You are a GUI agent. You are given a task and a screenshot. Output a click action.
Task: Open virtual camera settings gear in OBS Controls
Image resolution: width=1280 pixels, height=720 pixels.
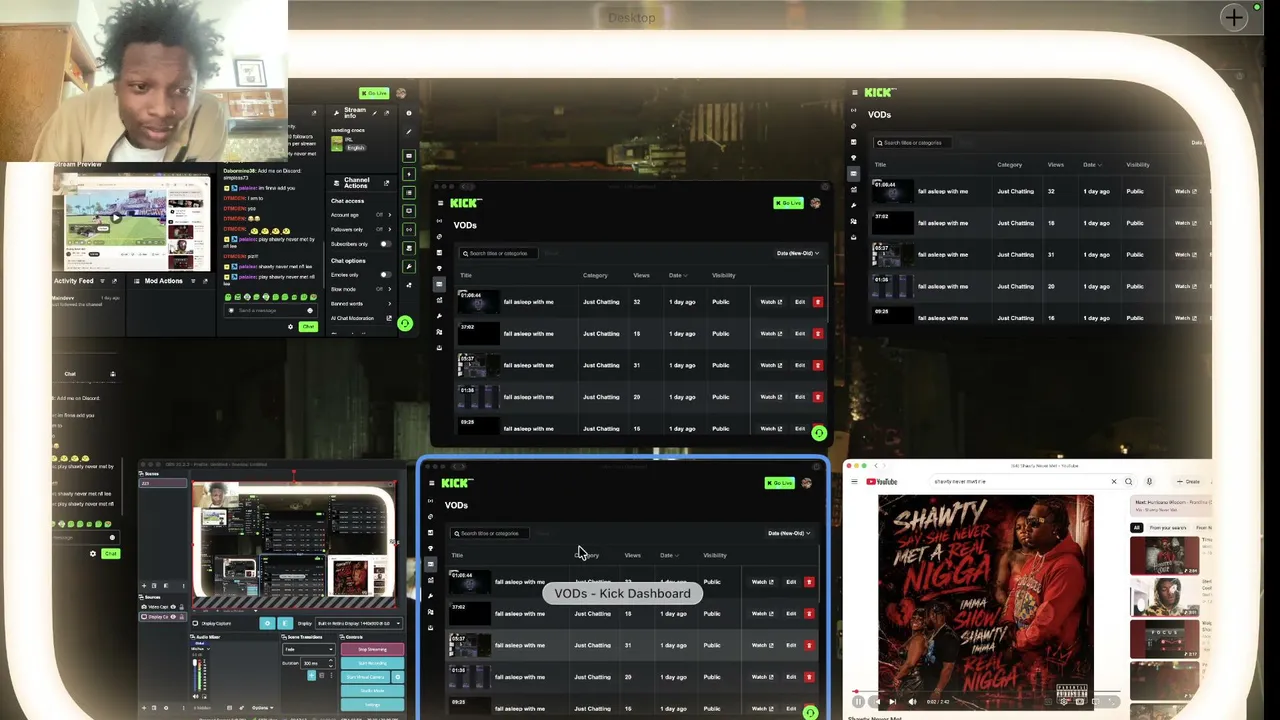(397, 677)
